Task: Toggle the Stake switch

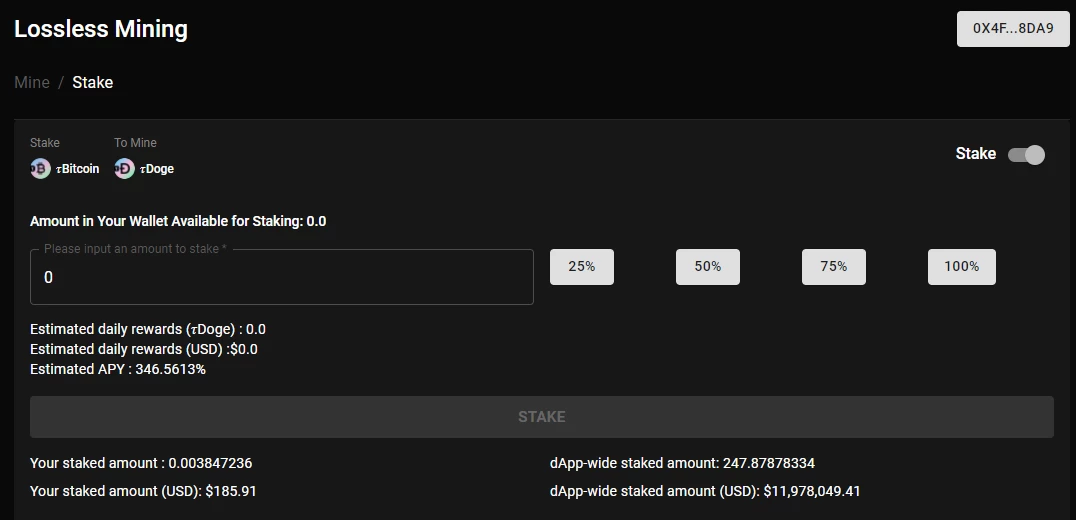Action: click(1026, 154)
